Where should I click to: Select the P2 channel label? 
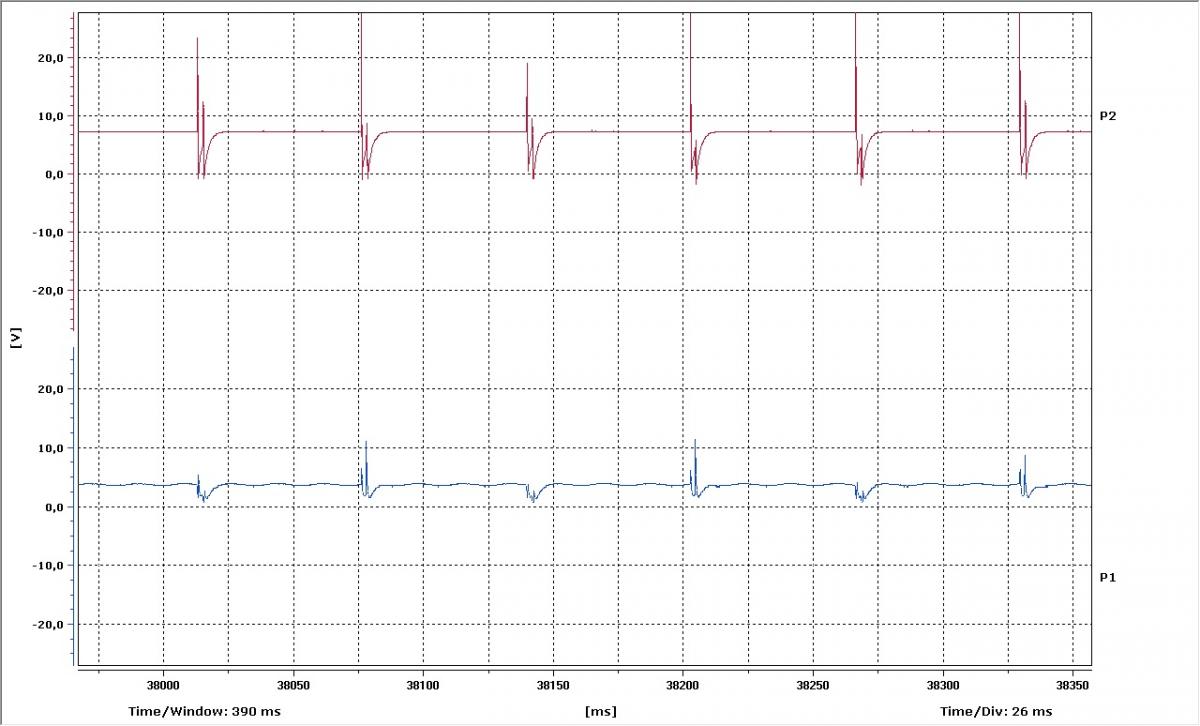(x=1108, y=116)
